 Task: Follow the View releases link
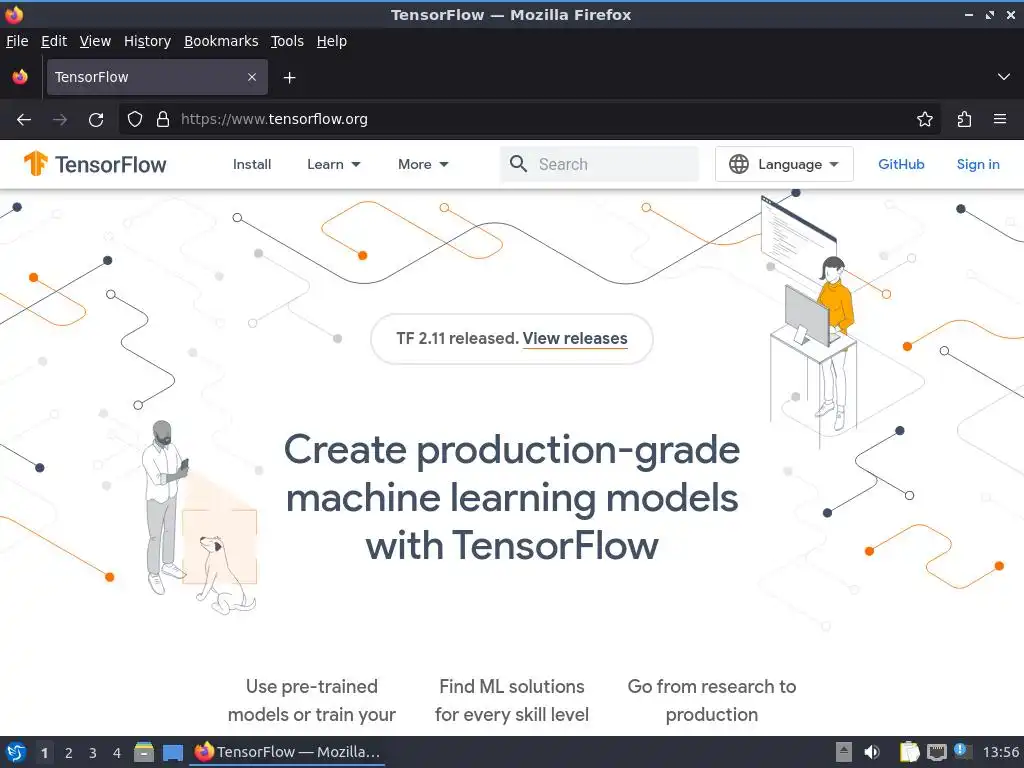[x=575, y=338]
